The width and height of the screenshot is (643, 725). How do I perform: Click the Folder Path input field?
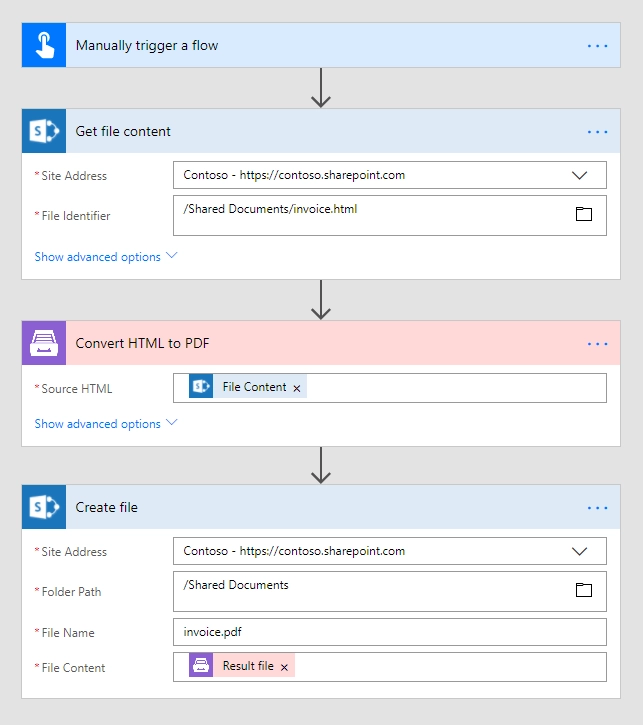(390, 591)
